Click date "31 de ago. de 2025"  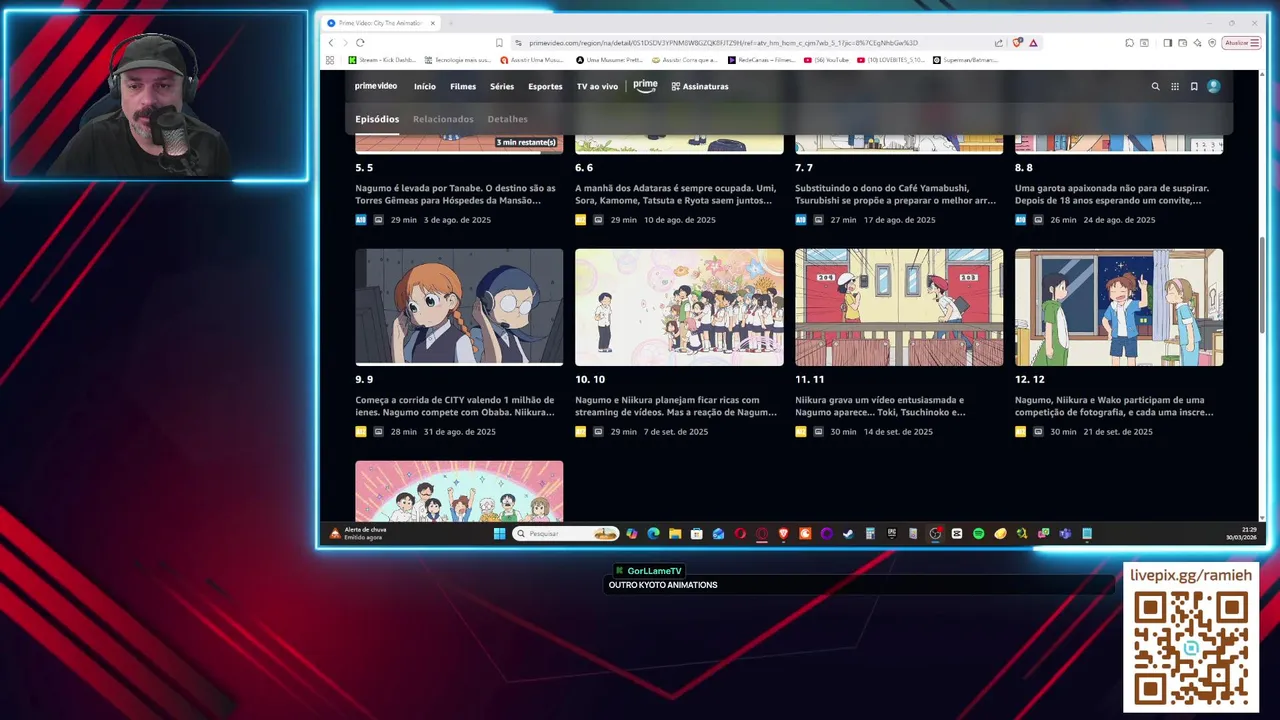(460, 432)
